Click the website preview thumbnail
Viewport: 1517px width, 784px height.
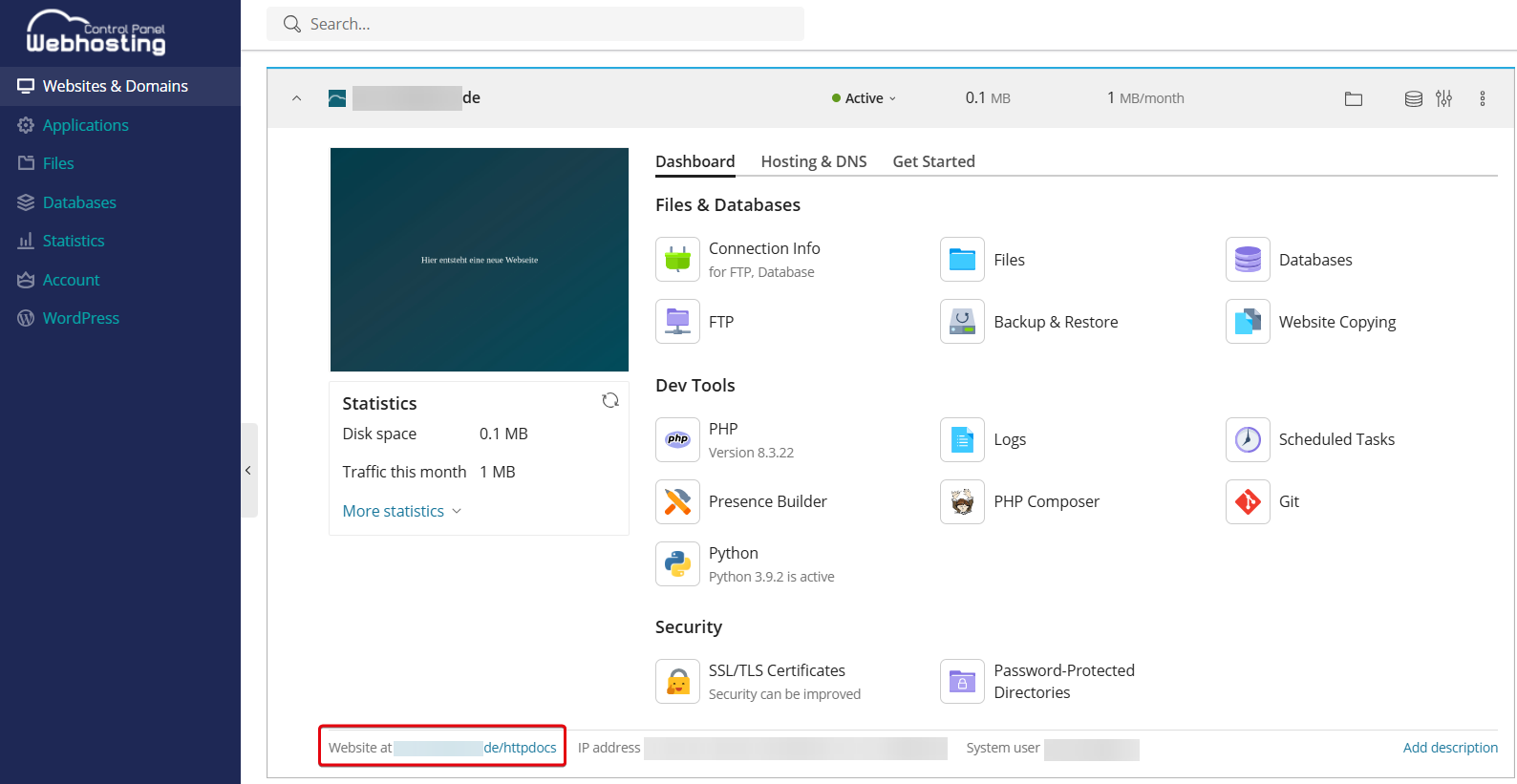(480, 260)
